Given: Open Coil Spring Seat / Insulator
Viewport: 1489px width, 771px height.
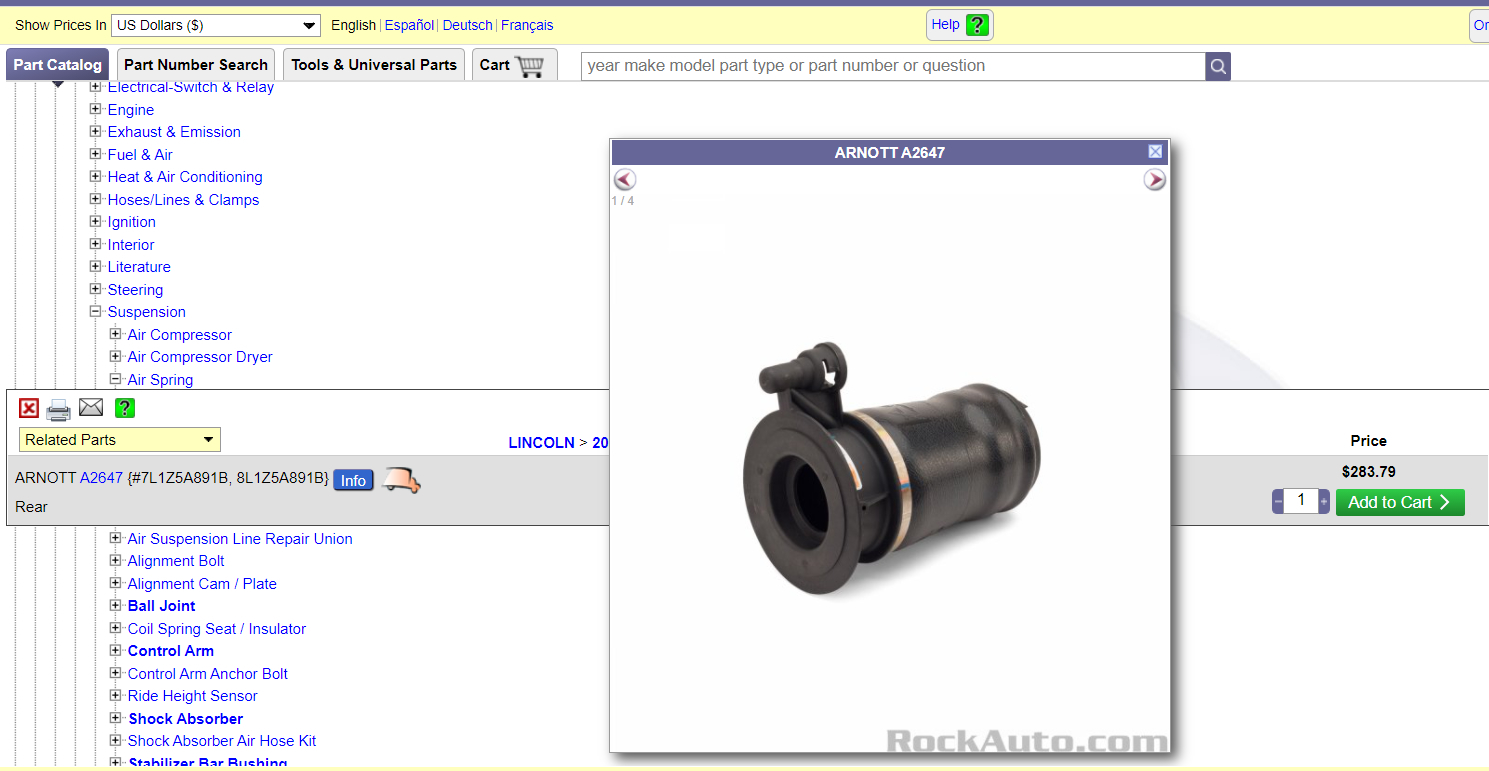Looking at the screenshot, I should click(x=217, y=628).
